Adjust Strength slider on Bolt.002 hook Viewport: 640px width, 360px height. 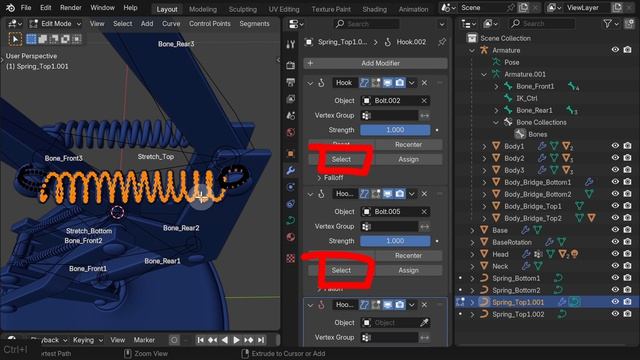(395, 130)
